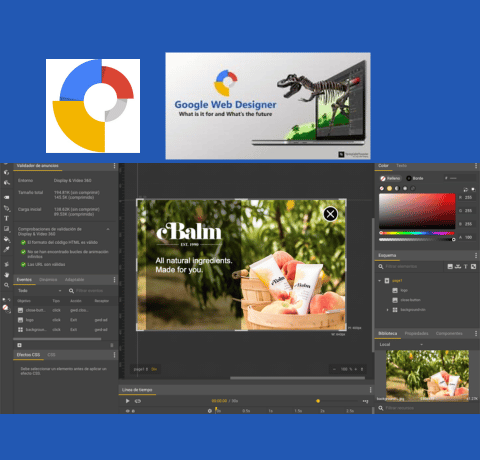Open Validador de anuncios panel options menu
This screenshot has width=480, height=460.
(114, 166)
